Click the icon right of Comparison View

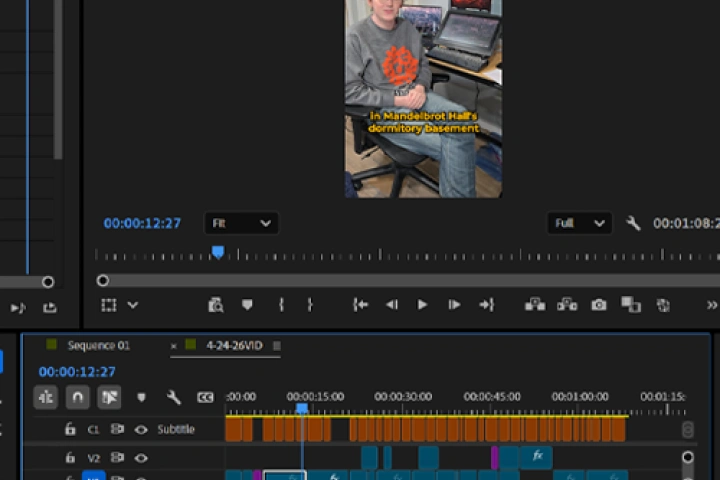click(x=663, y=305)
